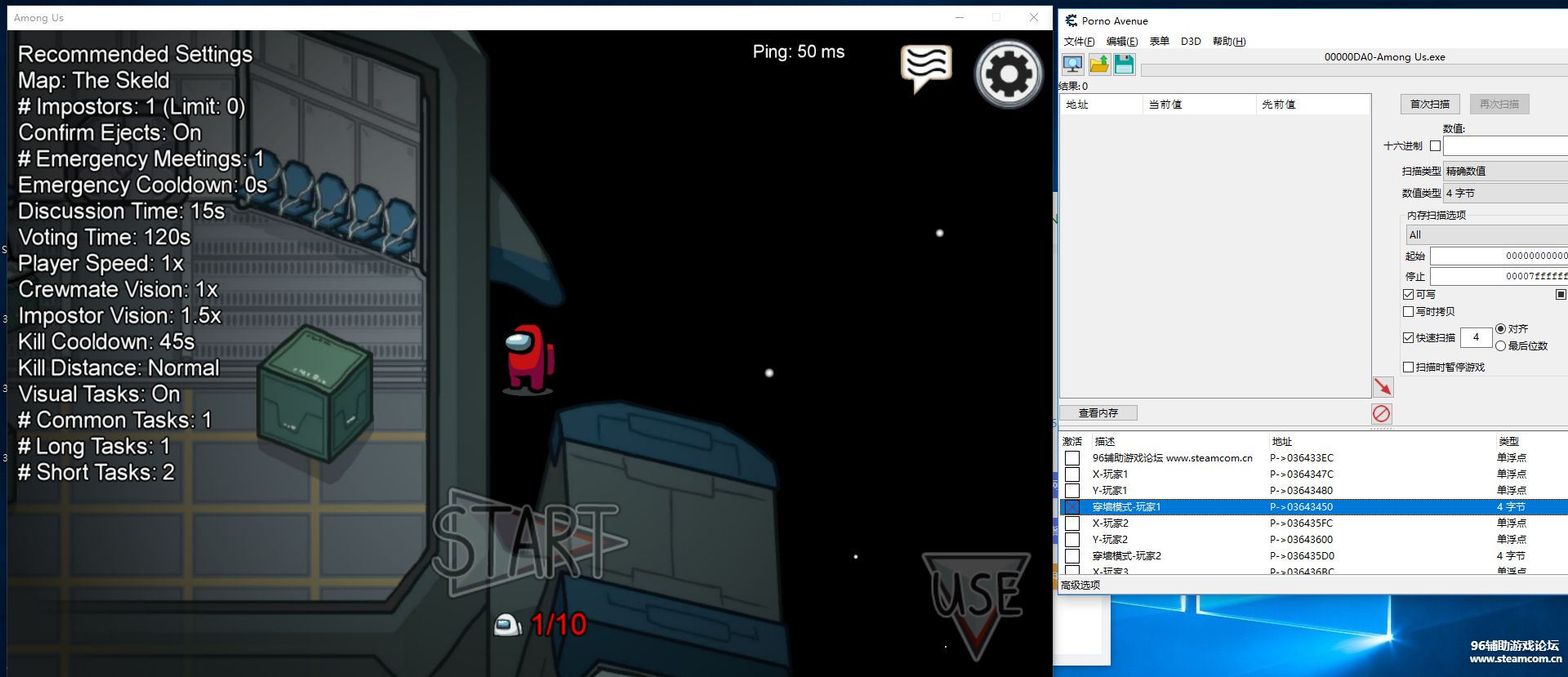The height and width of the screenshot is (677, 1568).
Task: Activate the 96辅助游戏论坛 entry checkbox
Action: click(1072, 458)
